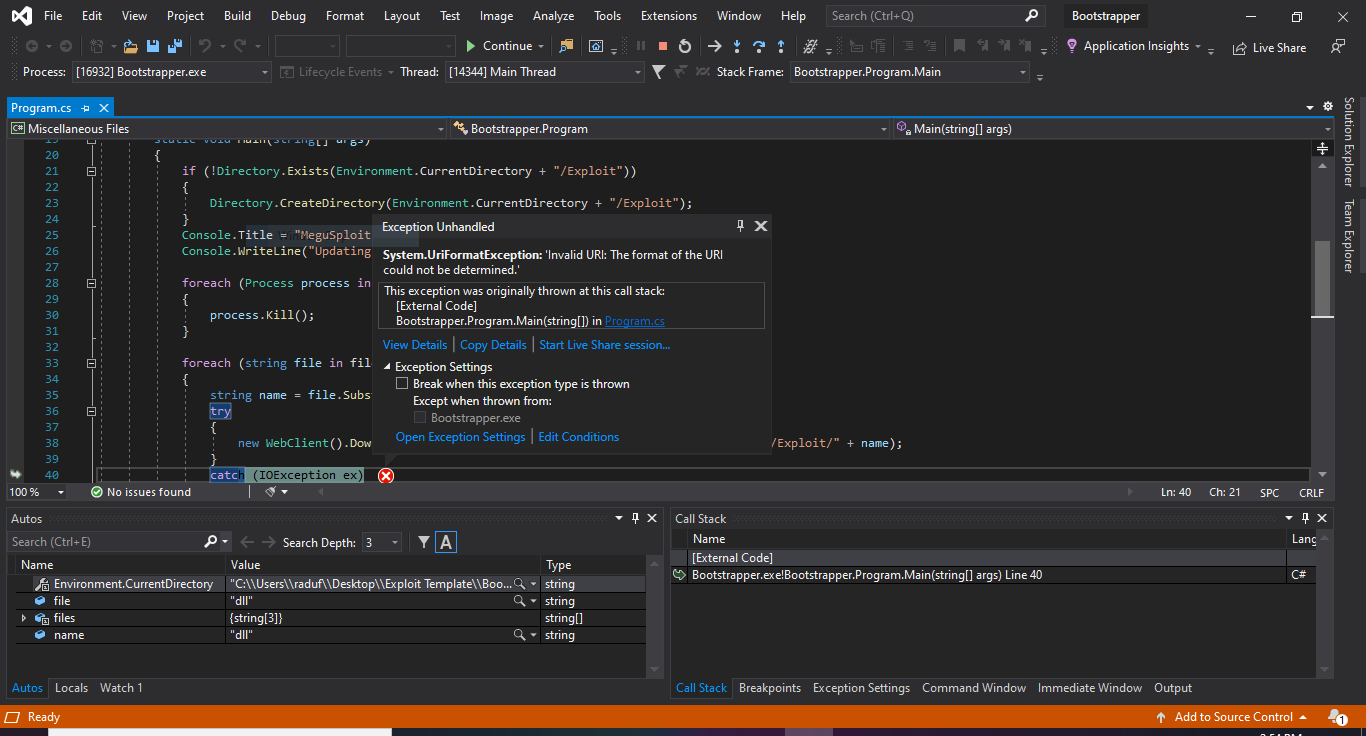Image resolution: width=1366 pixels, height=736 pixels.
Task: Collapse the code block at line 21
Action: pyautogui.click(x=91, y=171)
